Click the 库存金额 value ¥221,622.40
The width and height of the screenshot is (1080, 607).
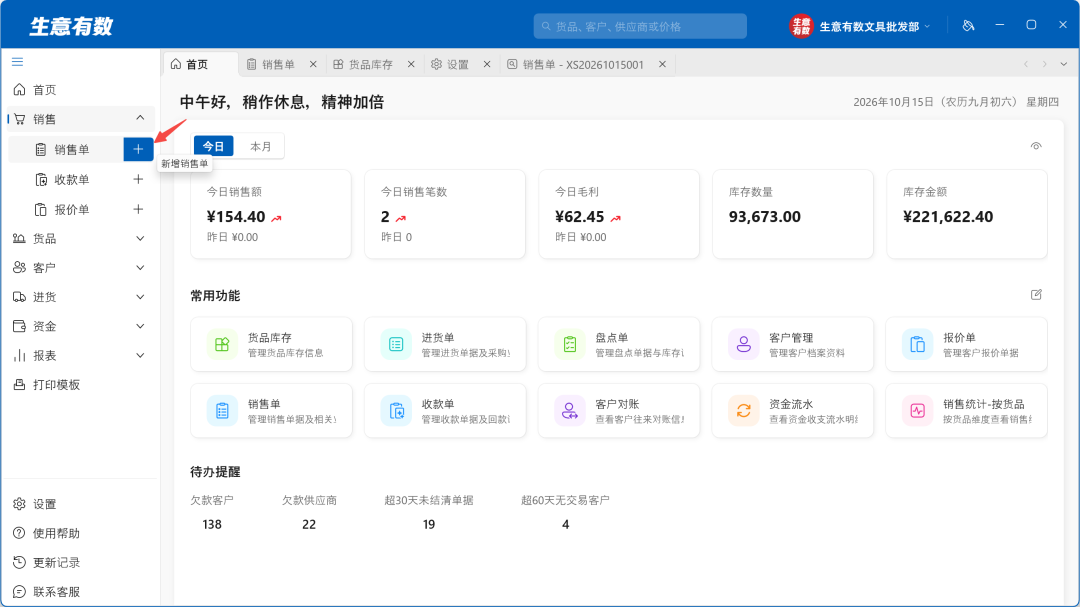coord(948,217)
